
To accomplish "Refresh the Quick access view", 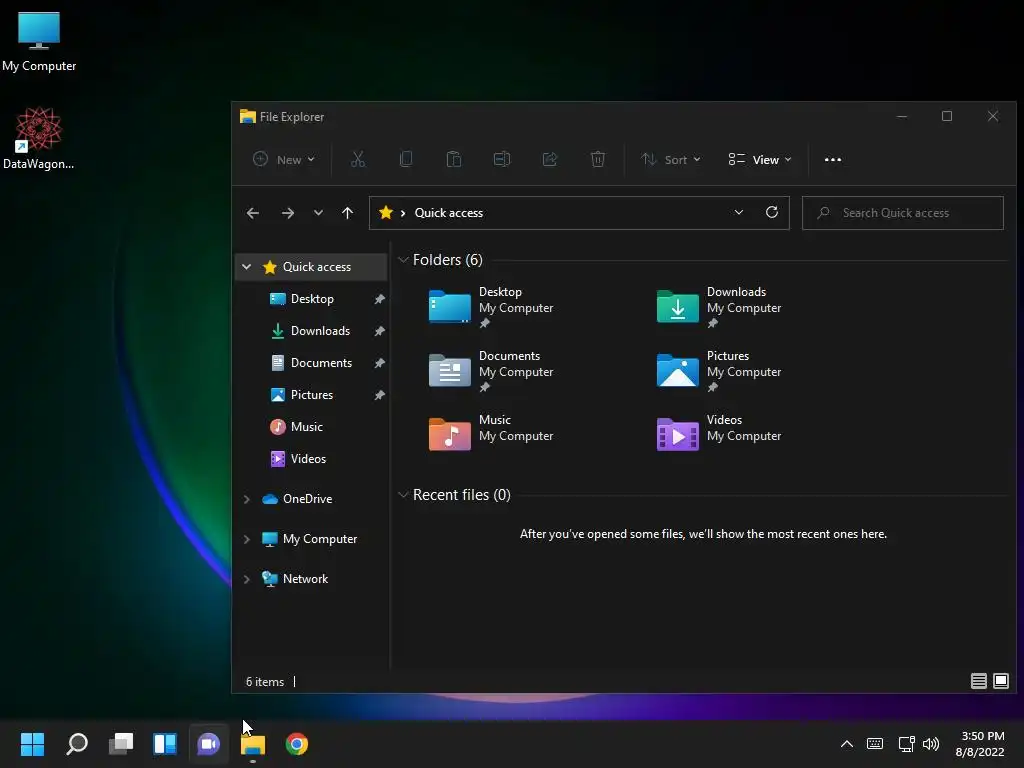I will [x=772, y=212].
